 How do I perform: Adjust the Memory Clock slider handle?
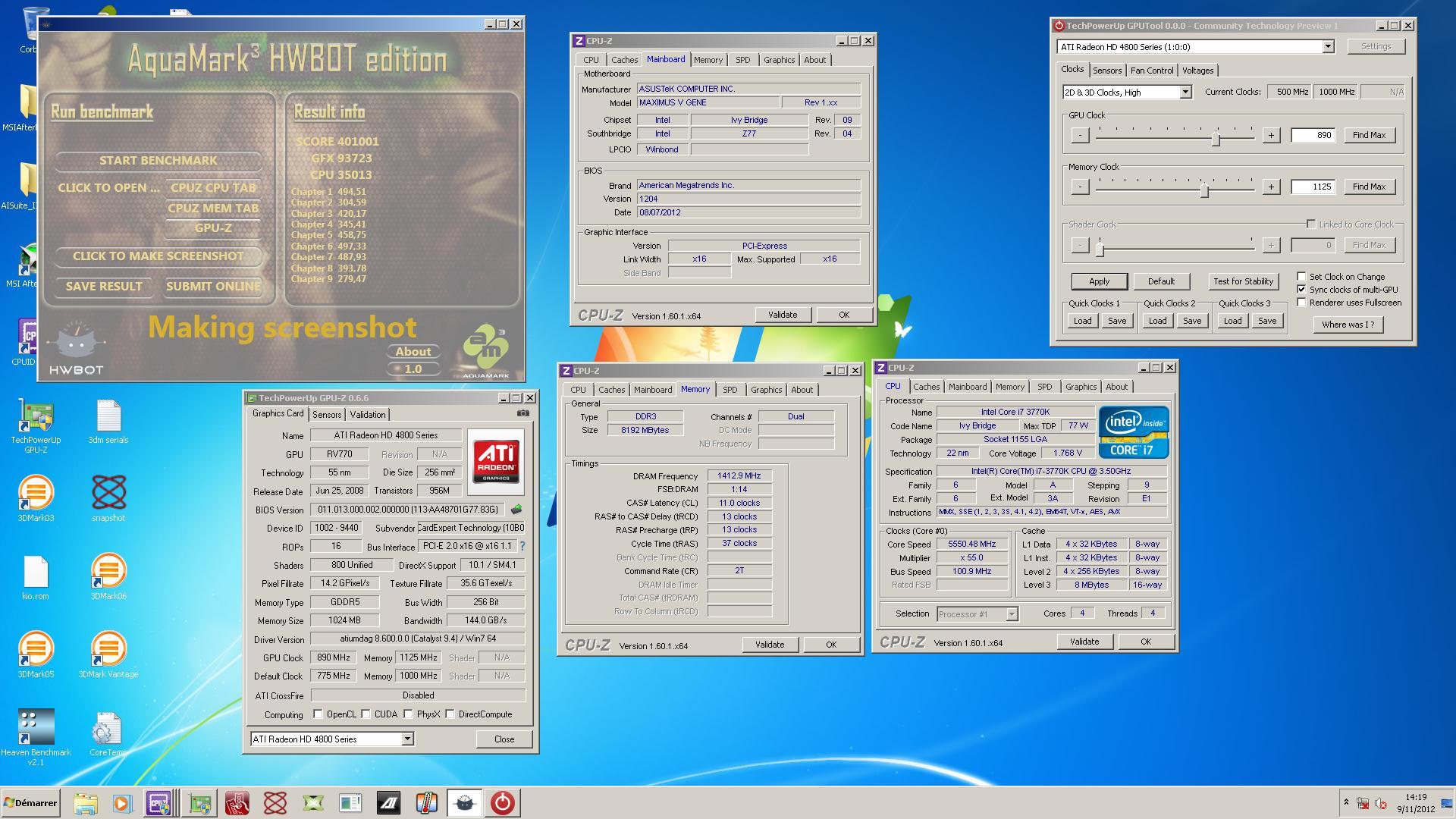coord(1204,189)
